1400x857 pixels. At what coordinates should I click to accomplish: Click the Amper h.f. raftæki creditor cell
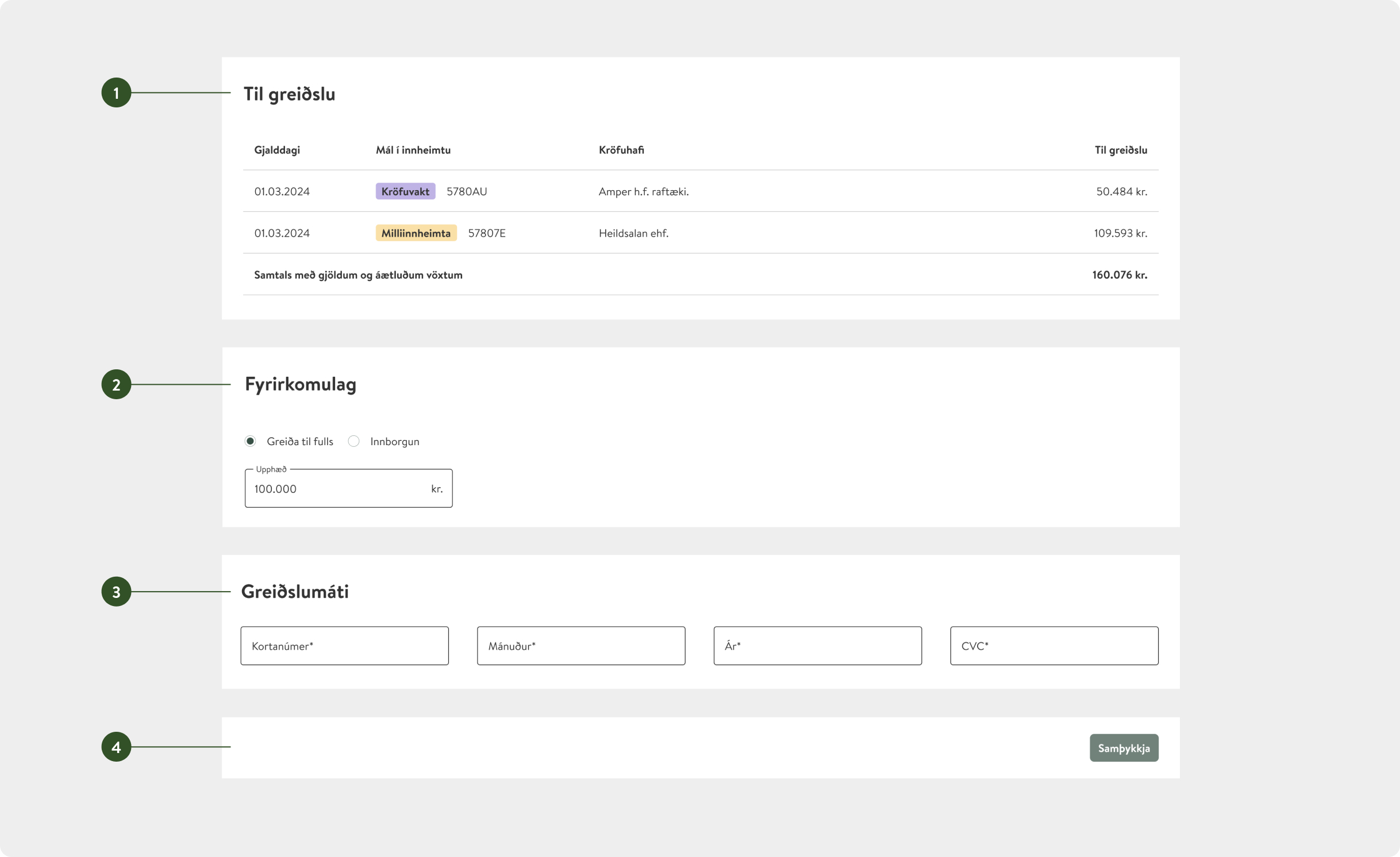(x=643, y=191)
